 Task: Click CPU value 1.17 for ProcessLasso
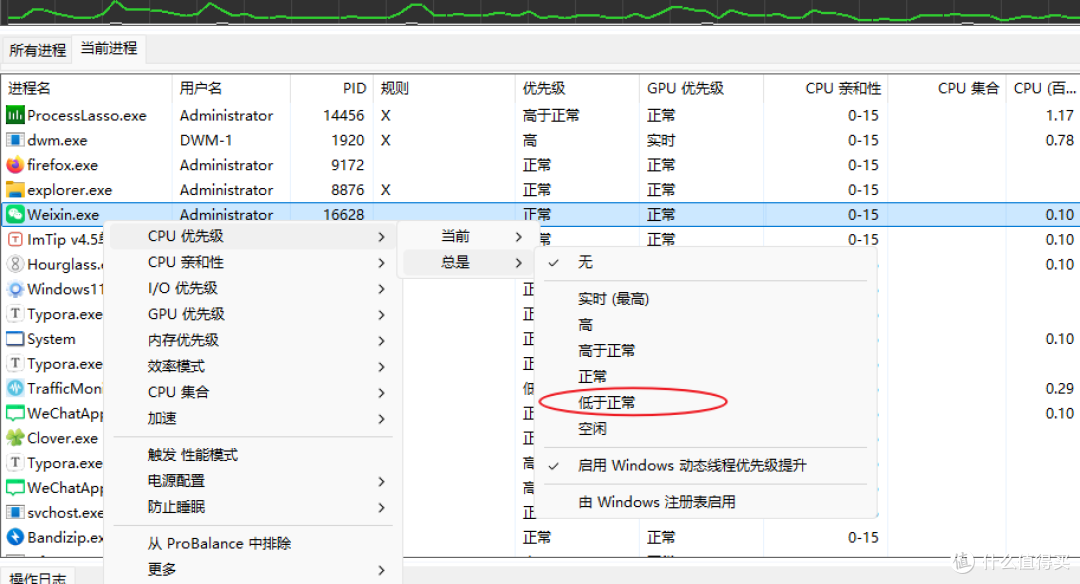point(1059,115)
